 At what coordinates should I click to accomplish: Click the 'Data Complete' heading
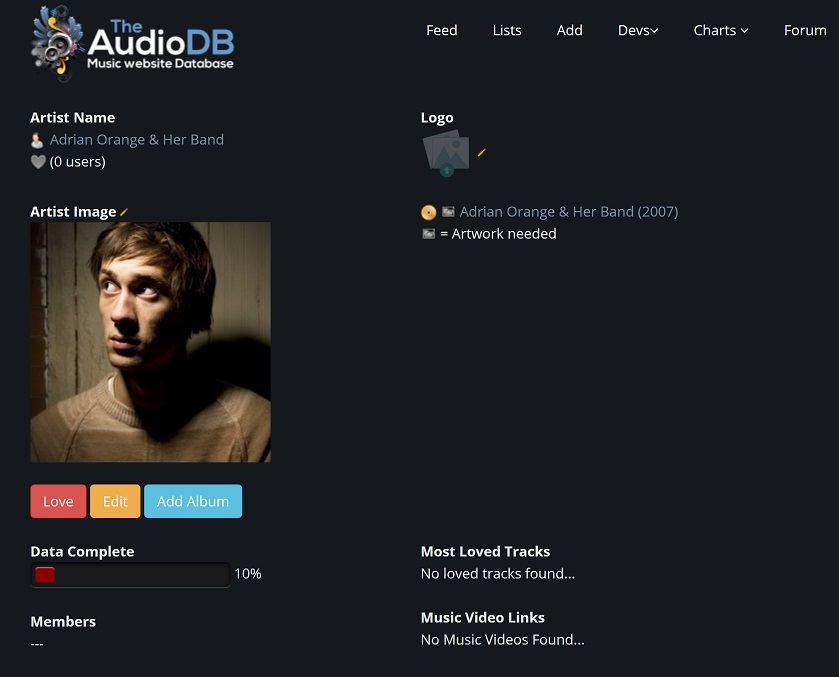click(82, 552)
